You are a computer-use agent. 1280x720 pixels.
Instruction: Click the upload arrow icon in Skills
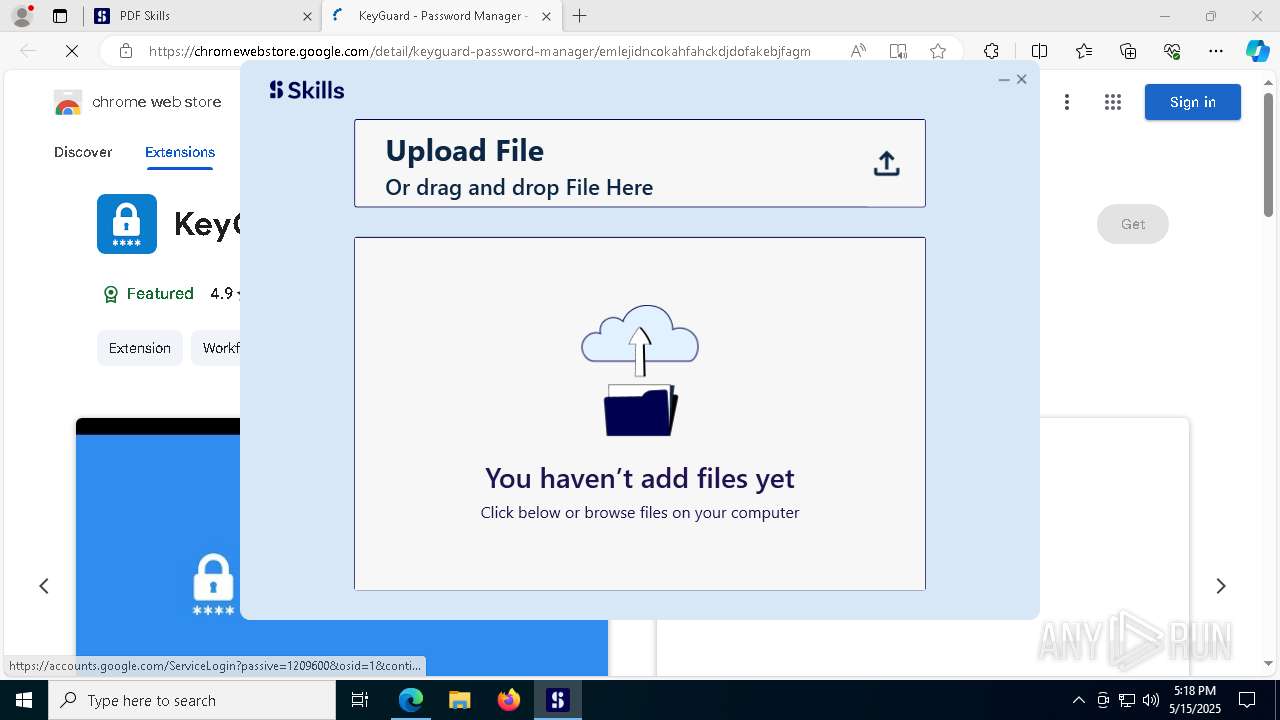886,164
